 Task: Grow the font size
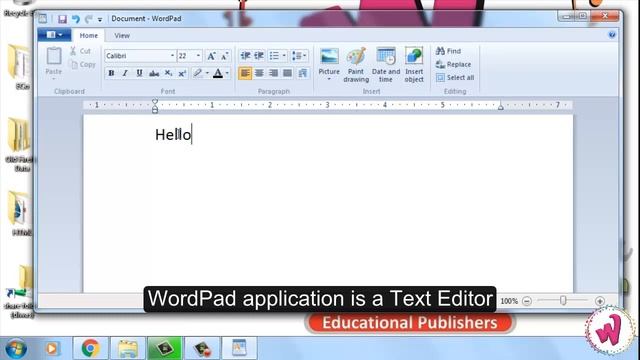pos(211,56)
